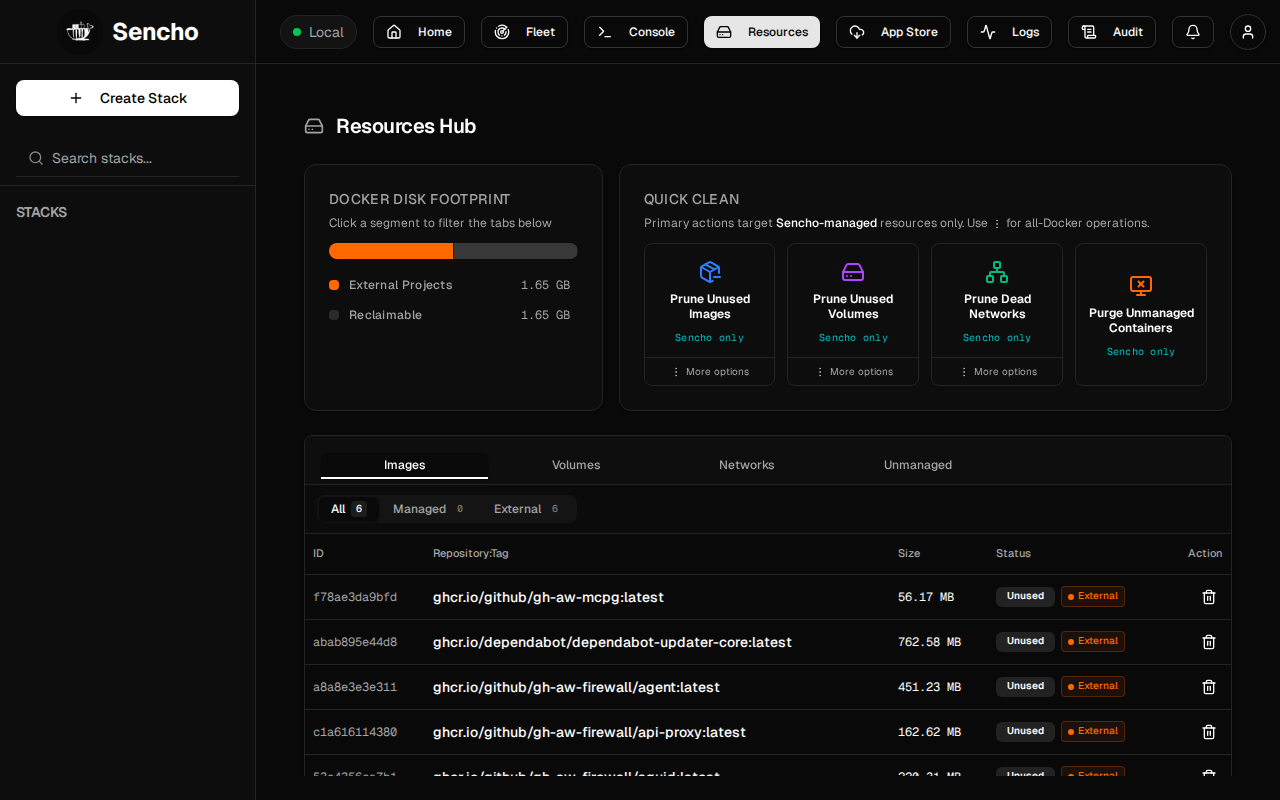
Task: Click ghcr.io/dependabot/dependabot-updater-core:latest repository name
Action: point(612,642)
